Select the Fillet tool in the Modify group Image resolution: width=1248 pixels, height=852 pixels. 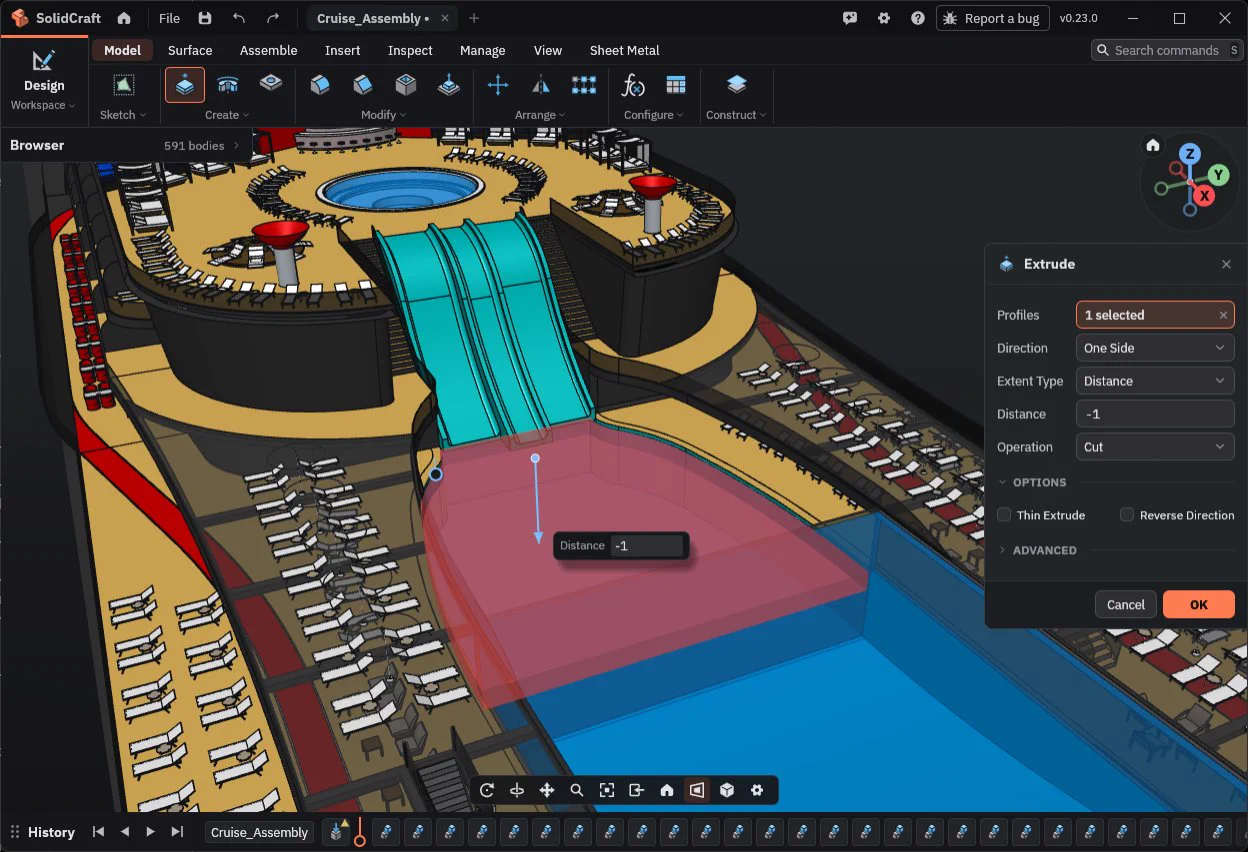tap(320, 85)
